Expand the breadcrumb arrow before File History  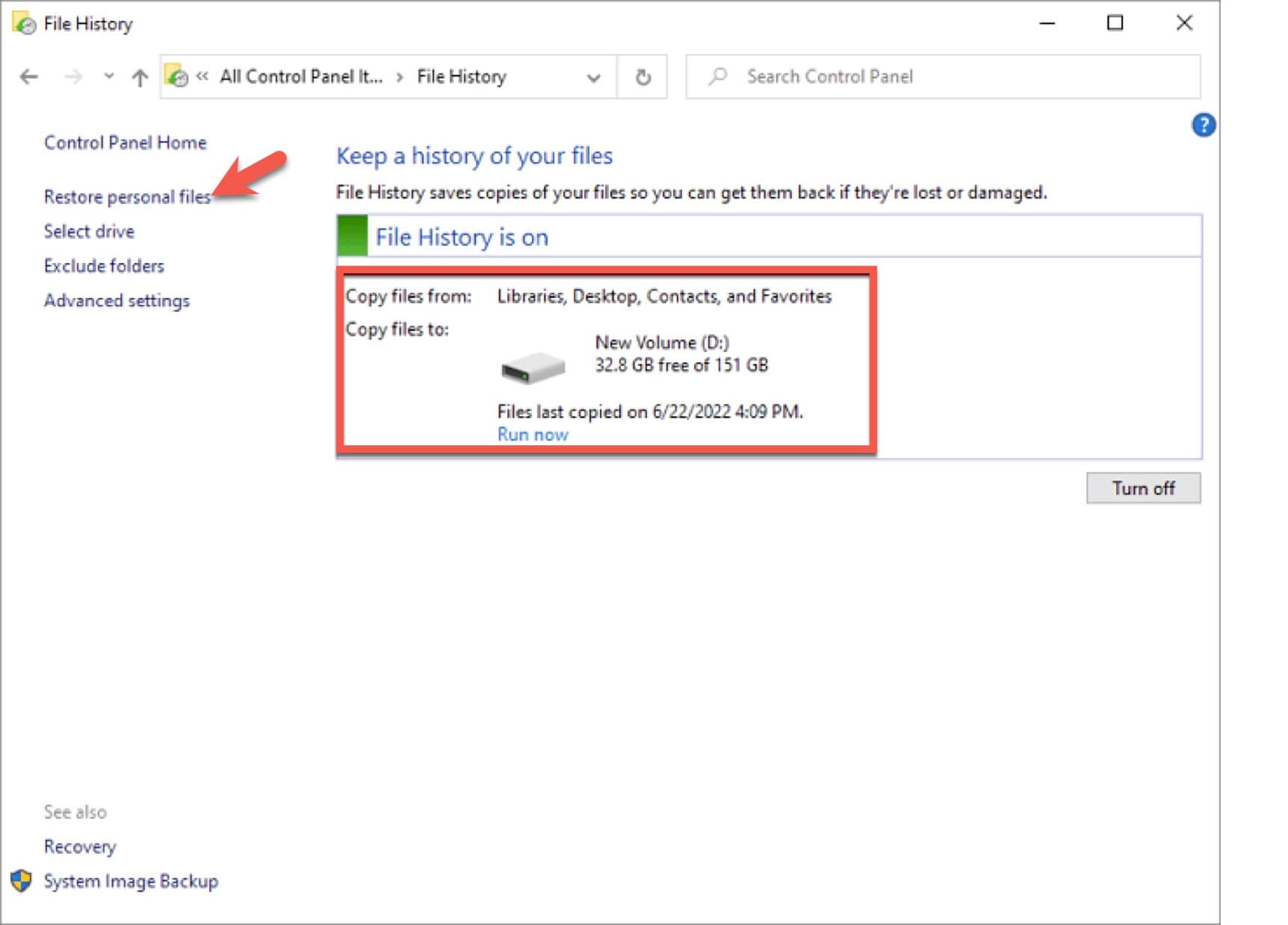click(400, 77)
